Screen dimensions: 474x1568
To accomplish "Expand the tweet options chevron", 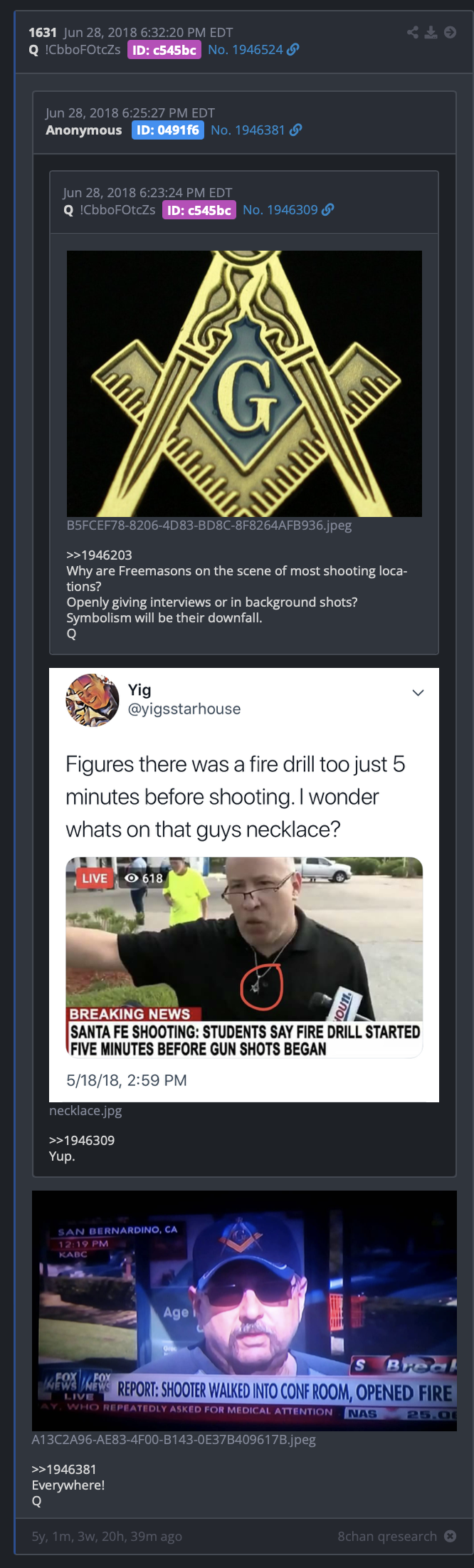I will [418, 693].
